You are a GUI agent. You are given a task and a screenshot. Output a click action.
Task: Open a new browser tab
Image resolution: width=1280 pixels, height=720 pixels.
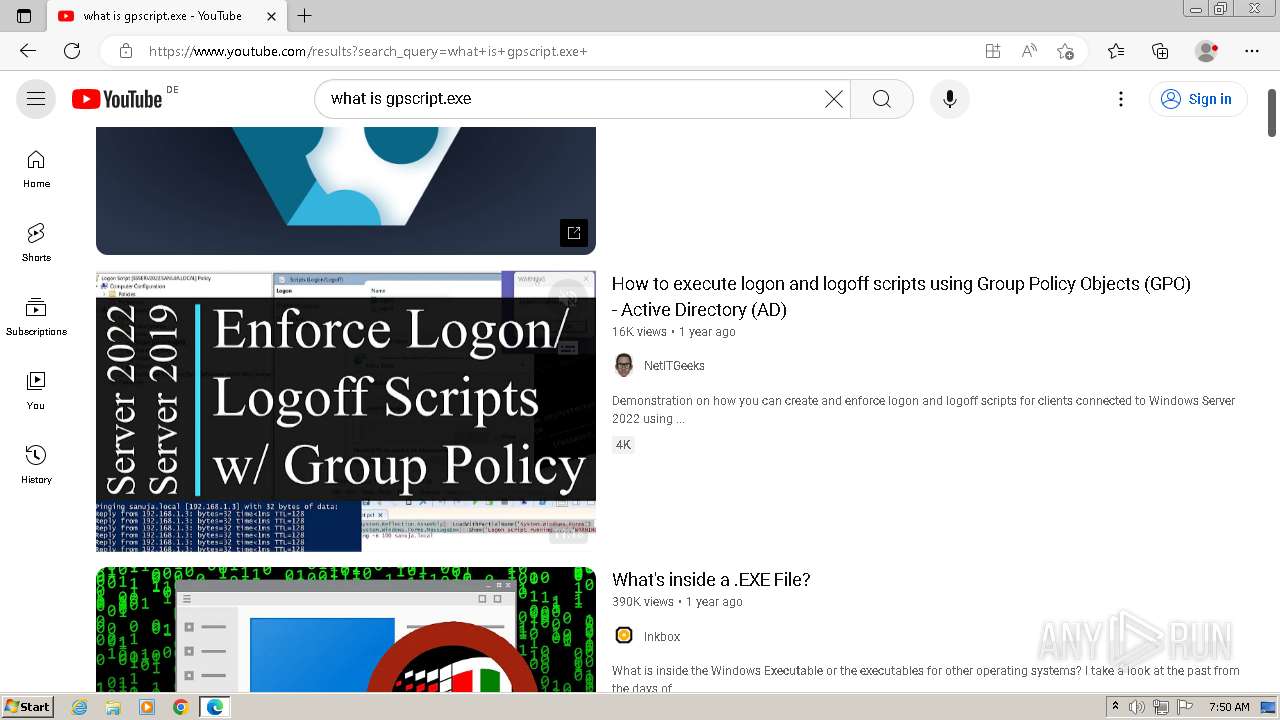[305, 16]
